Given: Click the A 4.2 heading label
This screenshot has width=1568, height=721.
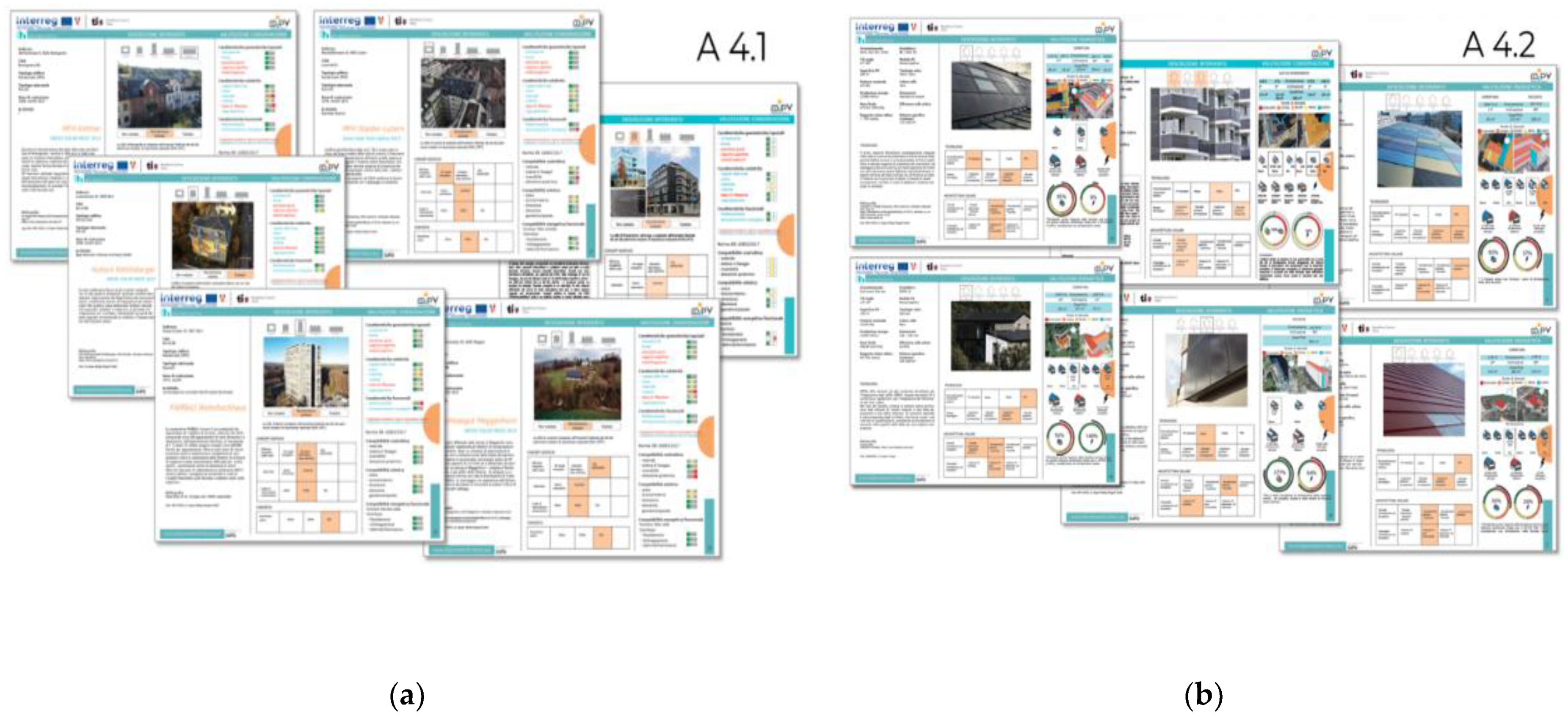Looking at the screenshot, I should [1499, 44].
